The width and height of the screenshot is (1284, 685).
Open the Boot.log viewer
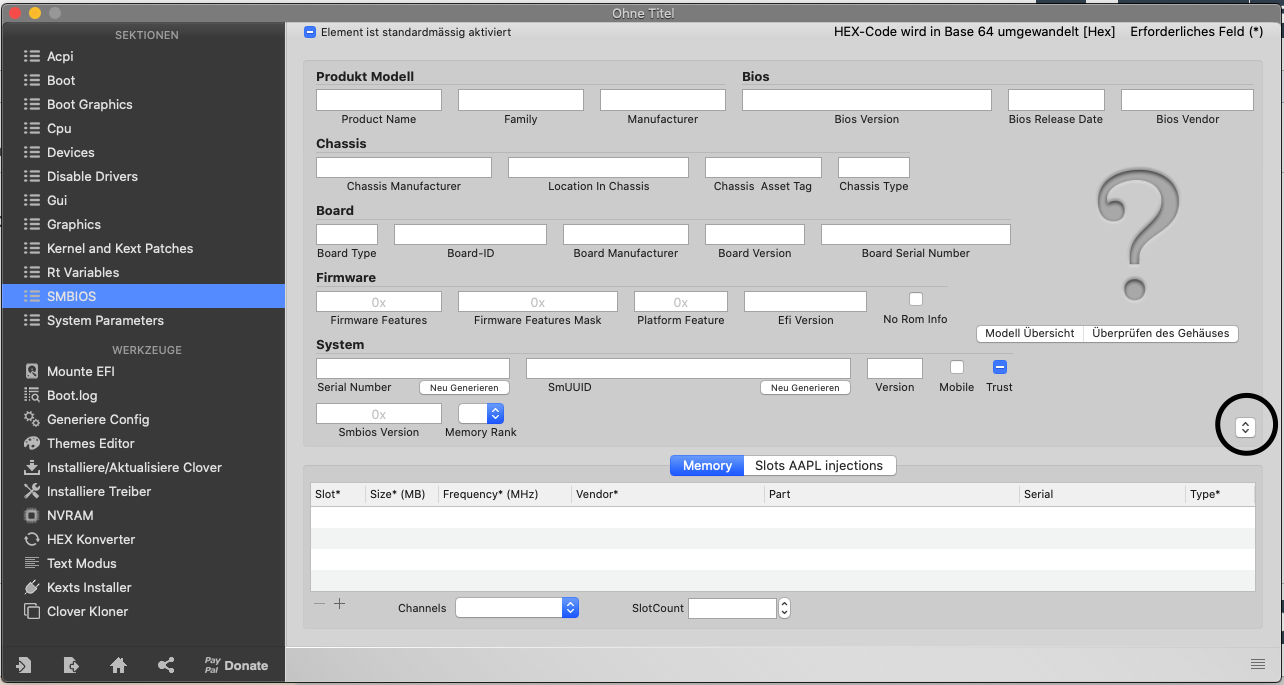click(x=72, y=395)
